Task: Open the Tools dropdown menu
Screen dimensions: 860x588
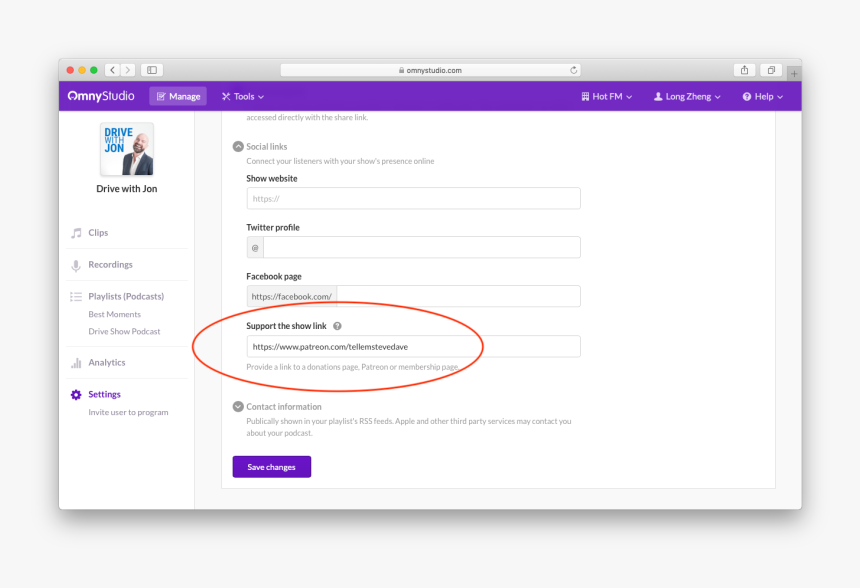Action: tap(243, 96)
